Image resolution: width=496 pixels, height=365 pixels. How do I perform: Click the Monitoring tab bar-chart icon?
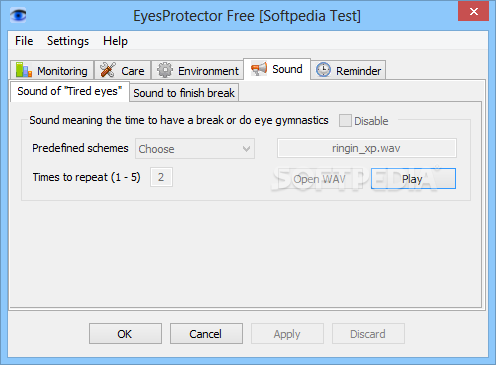24,70
